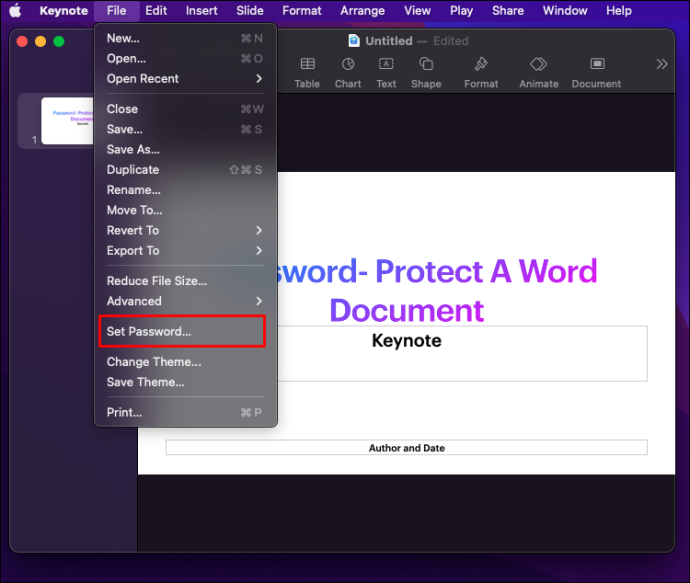Choose New... from the File menu
Screen dimensions: 690x583
pos(185,38)
